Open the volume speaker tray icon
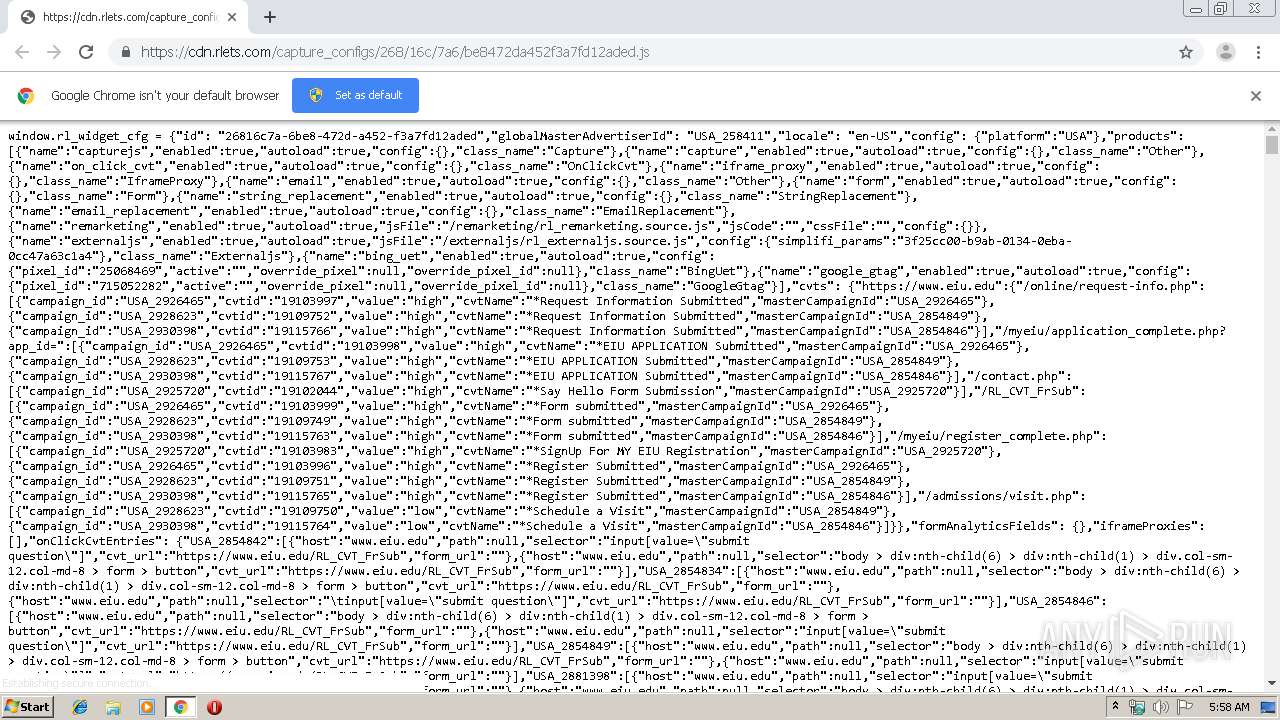This screenshot has height=720, width=1280. click(1161, 707)
